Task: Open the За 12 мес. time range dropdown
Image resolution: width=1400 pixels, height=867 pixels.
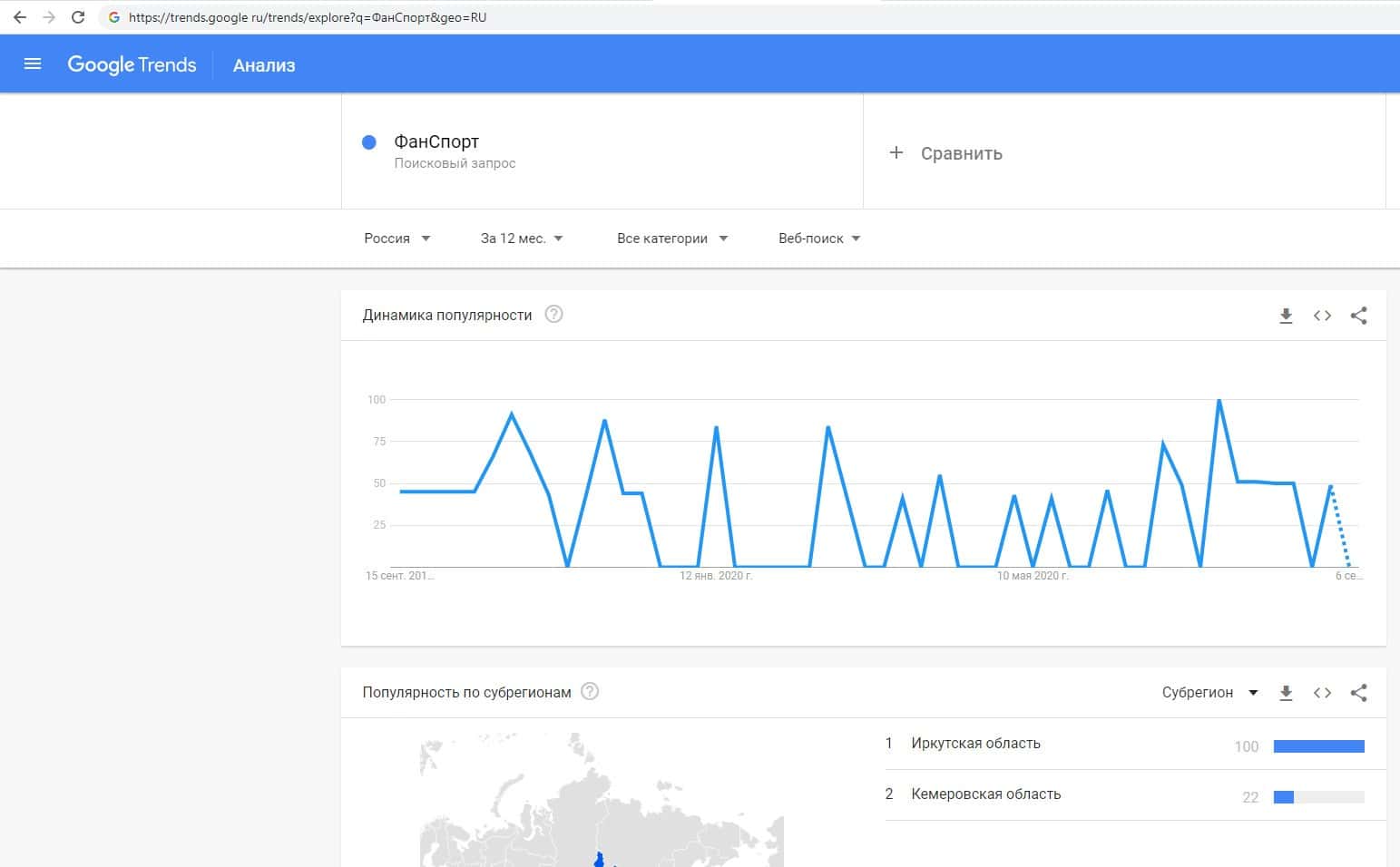Action: point(522,239)
